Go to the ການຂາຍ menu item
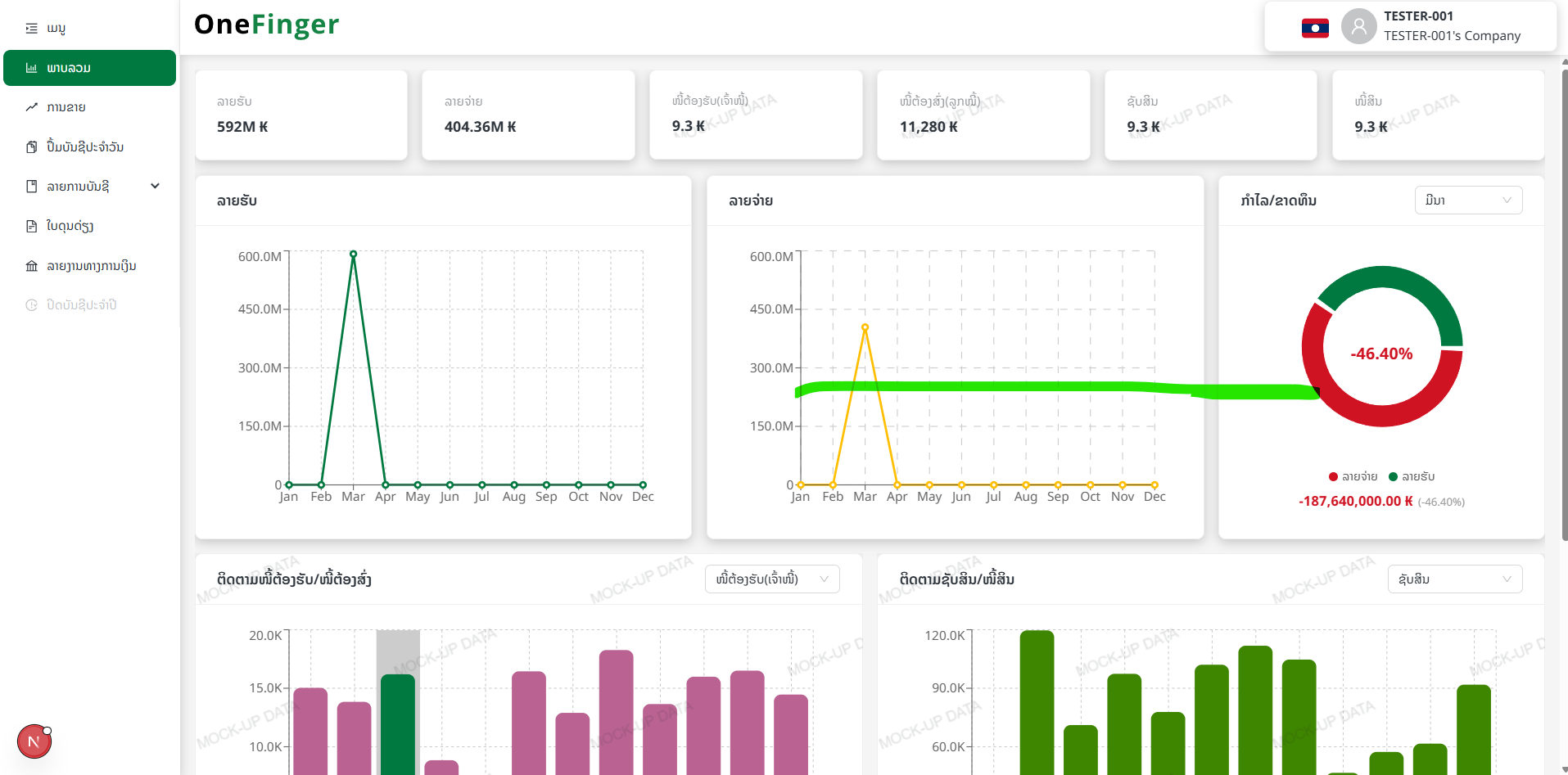Viewport: 1568px width, 775px height. coord(66,107)
